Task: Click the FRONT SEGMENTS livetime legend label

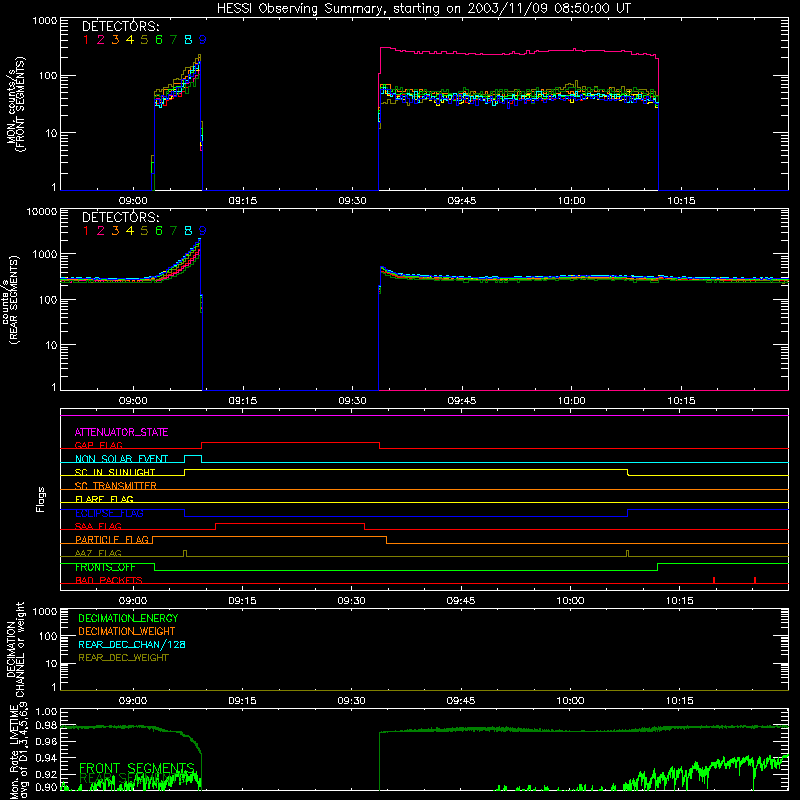Action: pos(137,768)
